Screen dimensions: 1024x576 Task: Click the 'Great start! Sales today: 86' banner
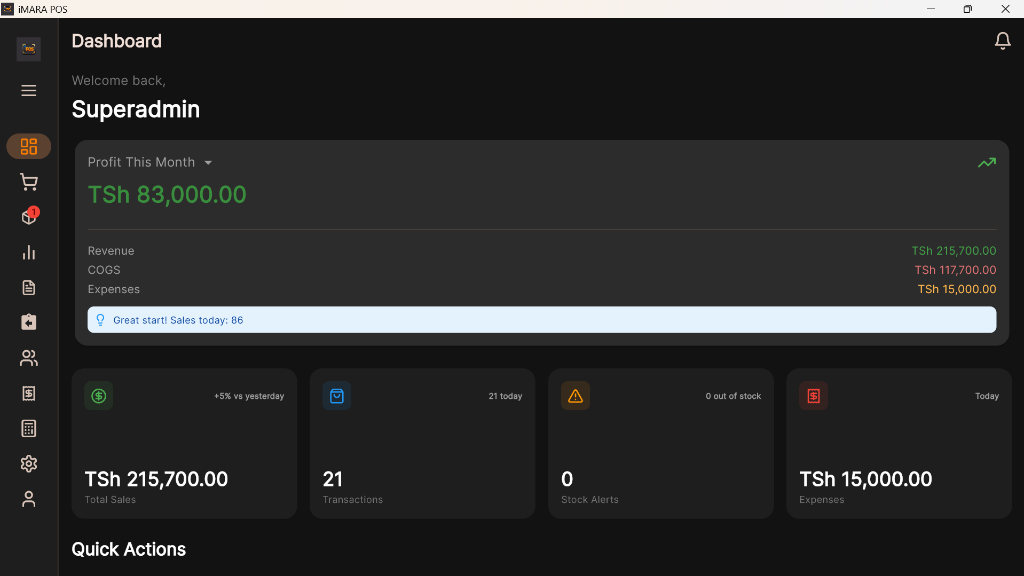coord(542,320)
